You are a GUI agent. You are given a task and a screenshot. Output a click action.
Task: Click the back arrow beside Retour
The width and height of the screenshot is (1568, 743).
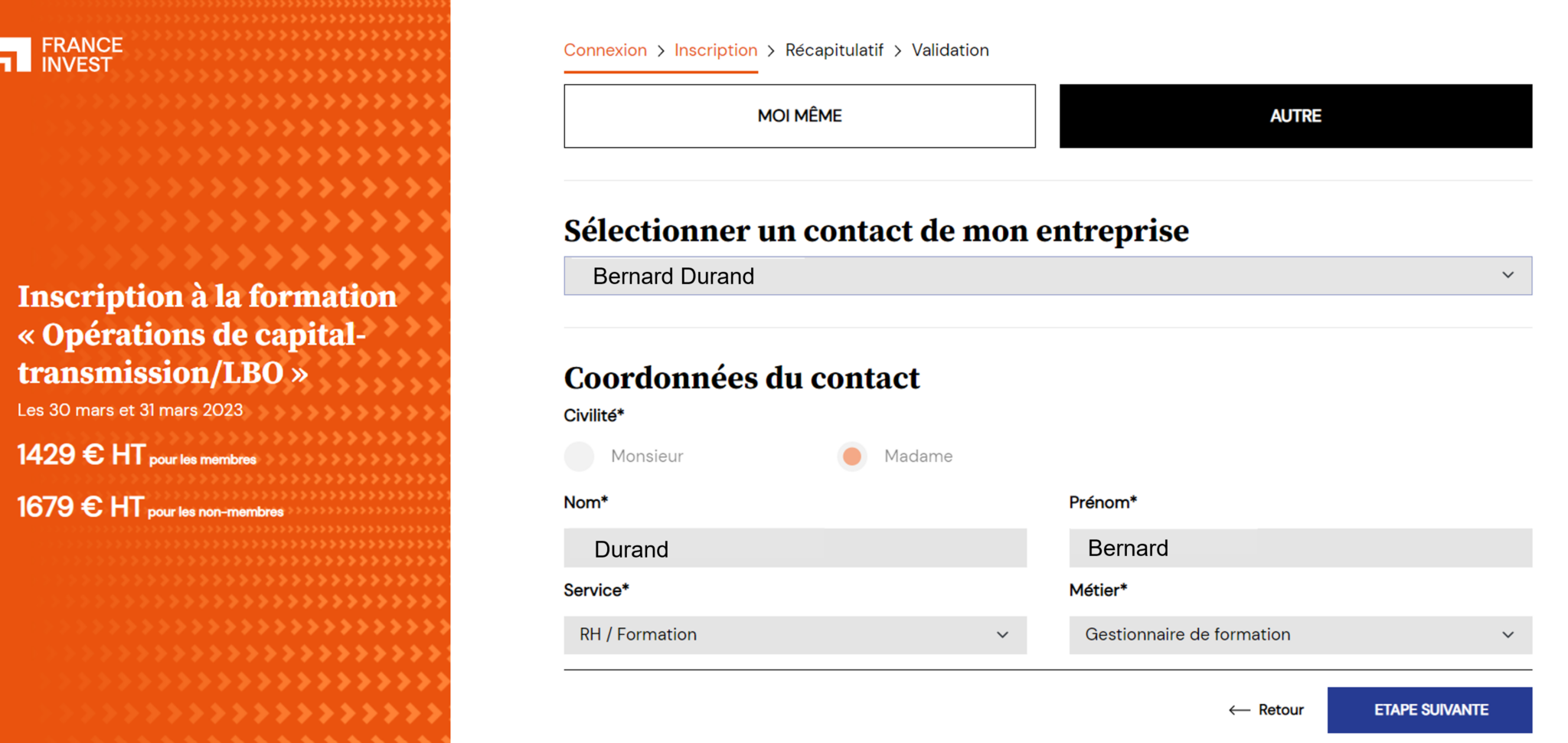tap(1240, 710)
